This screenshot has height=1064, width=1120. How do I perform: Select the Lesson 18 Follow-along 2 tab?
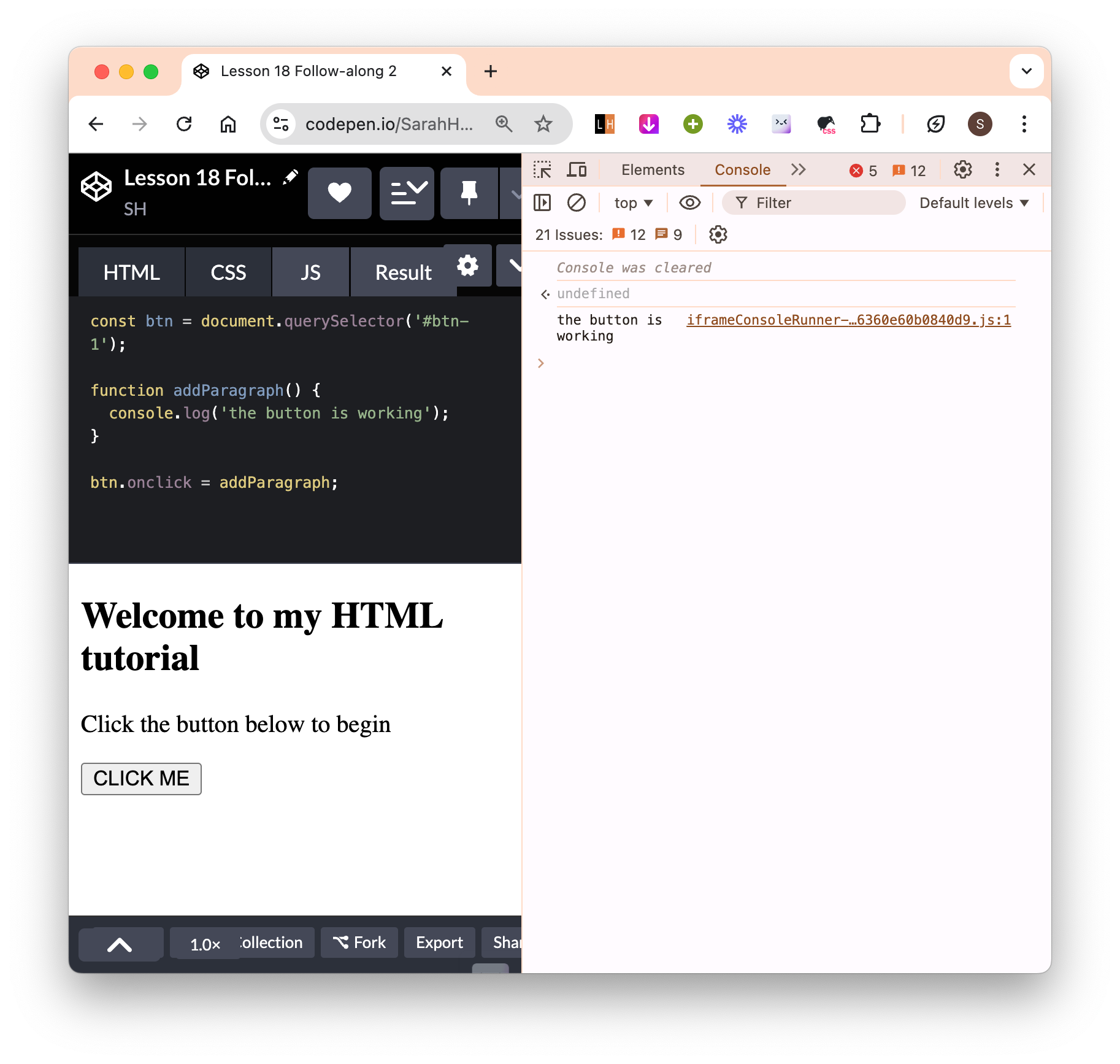coord(323,71)
